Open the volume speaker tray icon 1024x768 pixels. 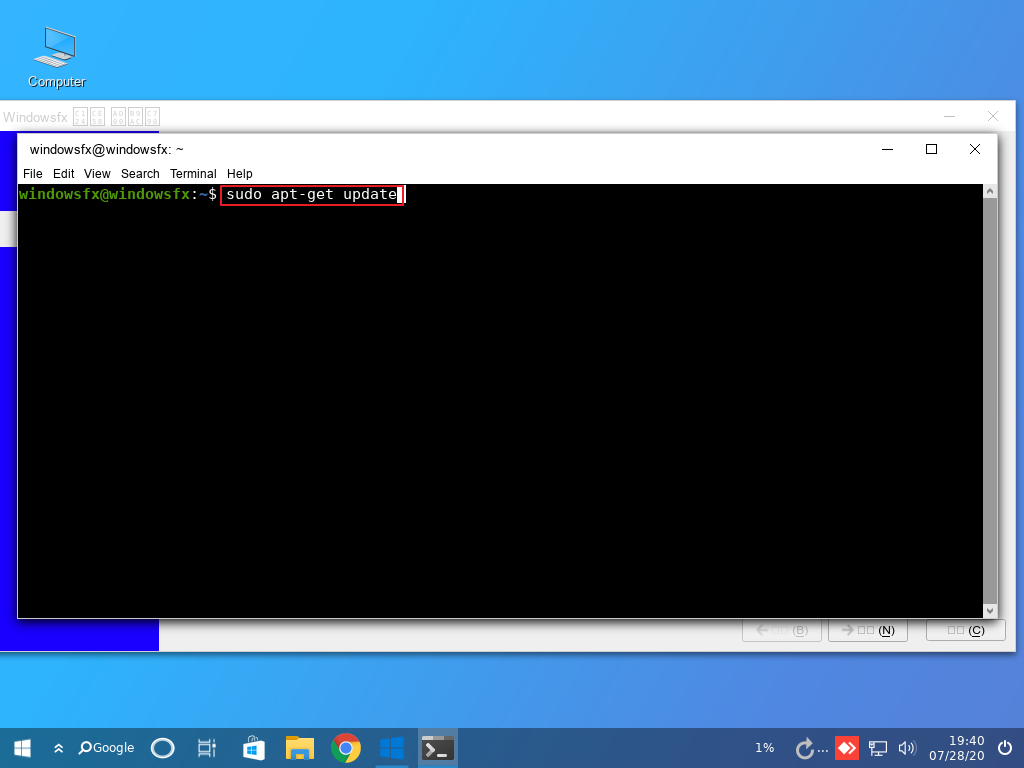(x=907, y=748)
